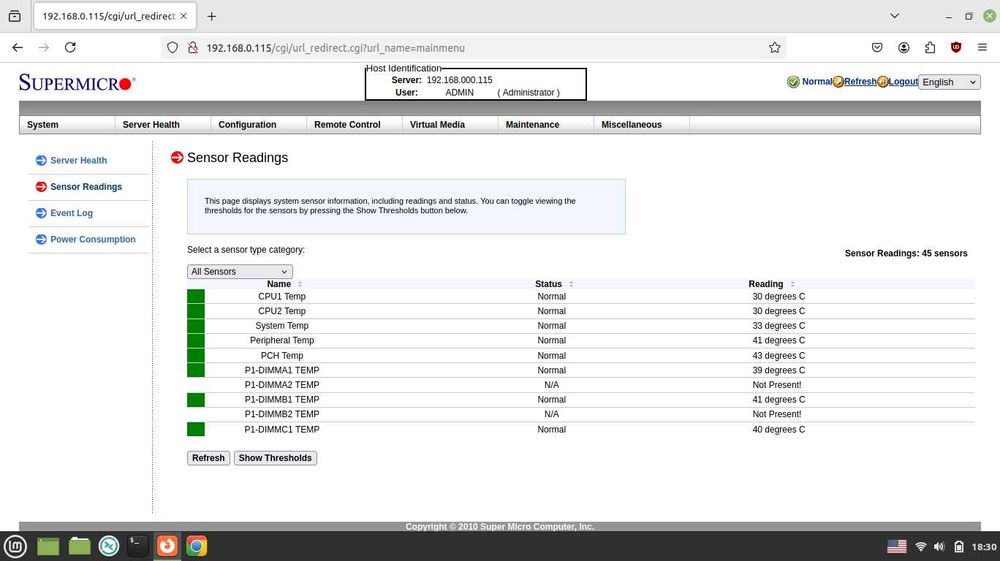Click the Logout link in the header
The height and width of the screenshot is (561, 1000).
click(903, 82)
